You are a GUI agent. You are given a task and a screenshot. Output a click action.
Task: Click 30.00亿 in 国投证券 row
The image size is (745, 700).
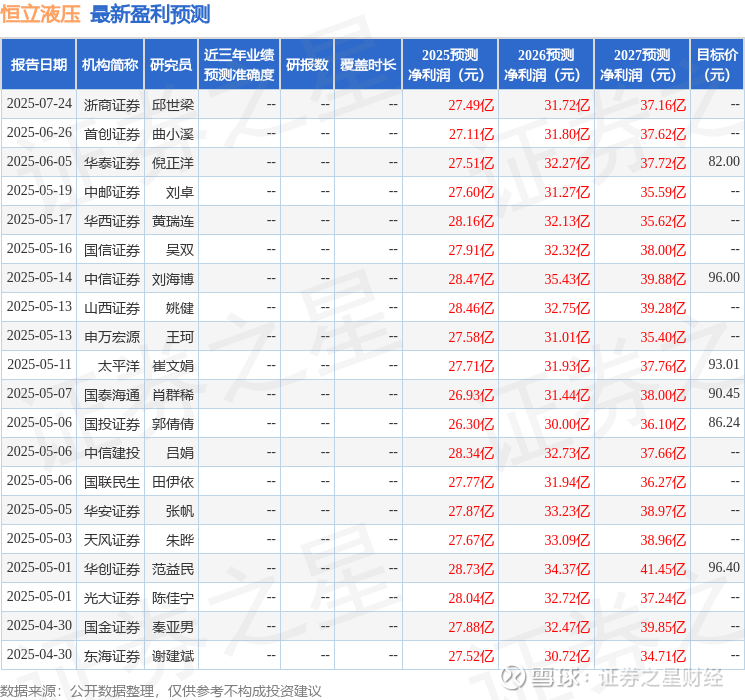[567, 424]
